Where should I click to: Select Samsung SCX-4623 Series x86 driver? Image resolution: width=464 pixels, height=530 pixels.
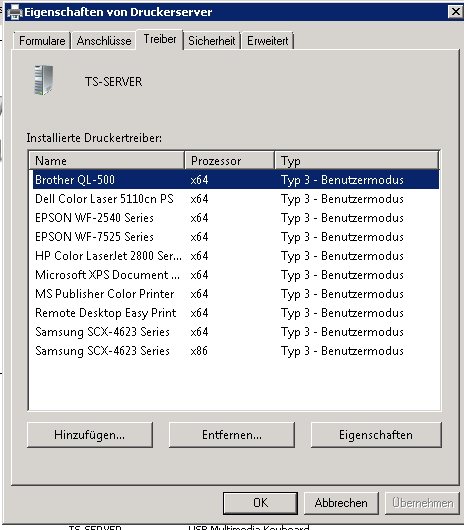236,351
